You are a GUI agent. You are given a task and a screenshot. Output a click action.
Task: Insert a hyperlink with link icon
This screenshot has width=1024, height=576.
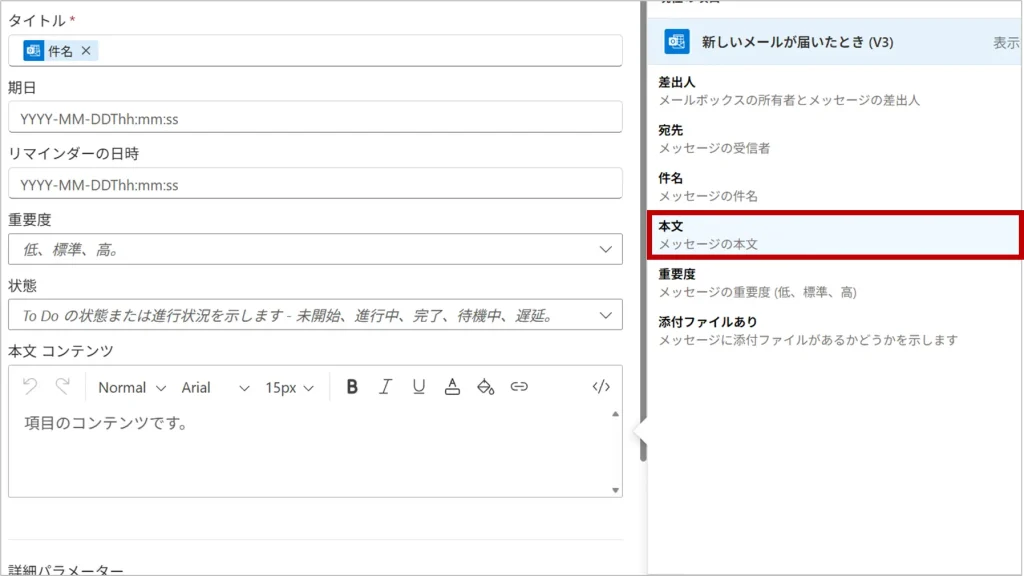tap(519, 387)
